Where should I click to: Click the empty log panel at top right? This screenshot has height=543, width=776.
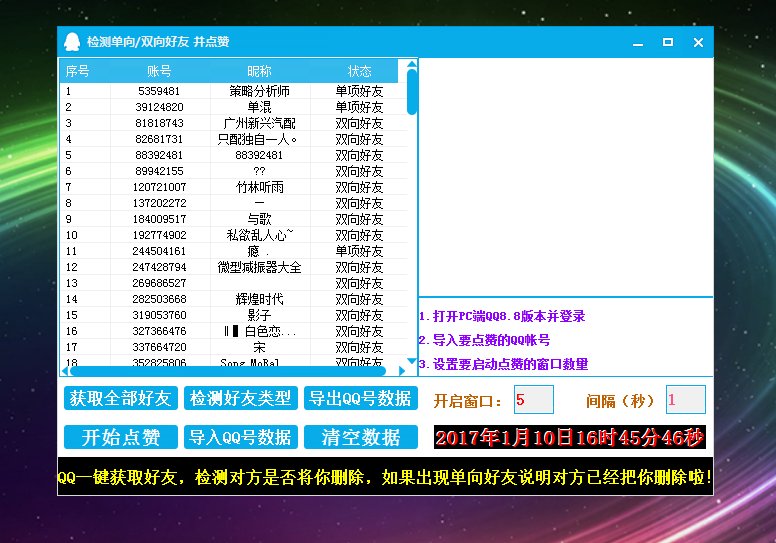pos(566,177)
